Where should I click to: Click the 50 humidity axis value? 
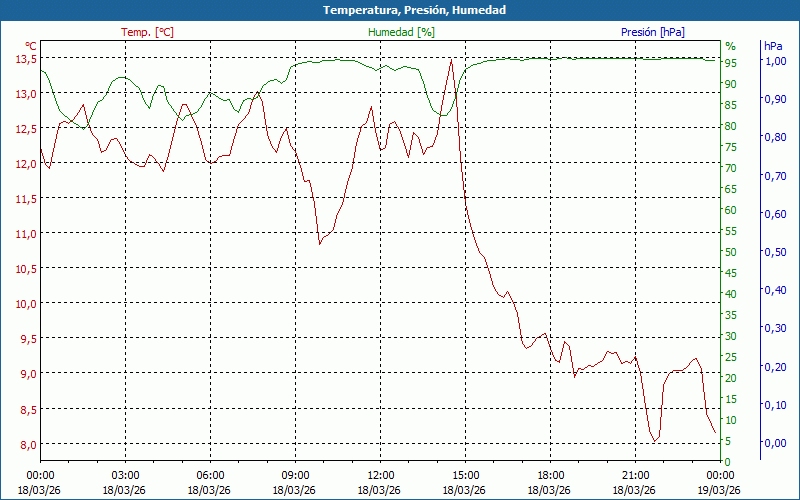[731, 252]
